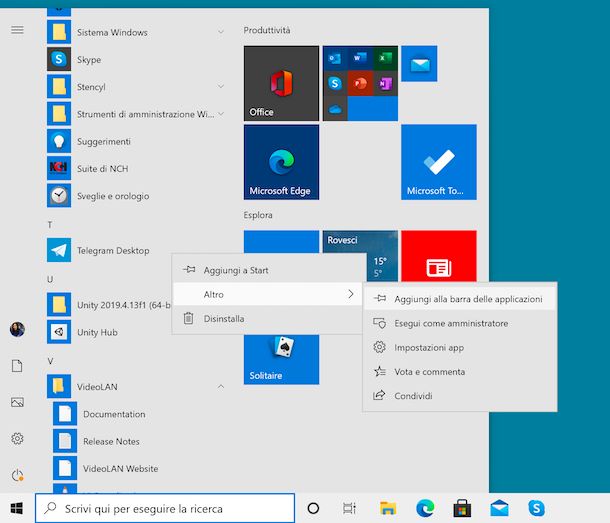Select Aggiungi alla barra delle applicazioni
The height and width of the screenshot is (523, 610).
tap(460, 299)
